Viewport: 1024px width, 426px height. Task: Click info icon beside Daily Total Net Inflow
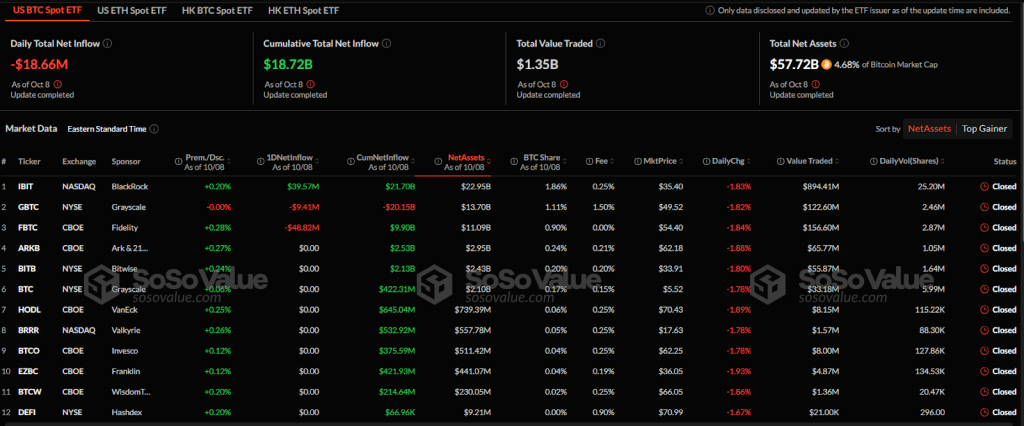click(x=108, y=44)
